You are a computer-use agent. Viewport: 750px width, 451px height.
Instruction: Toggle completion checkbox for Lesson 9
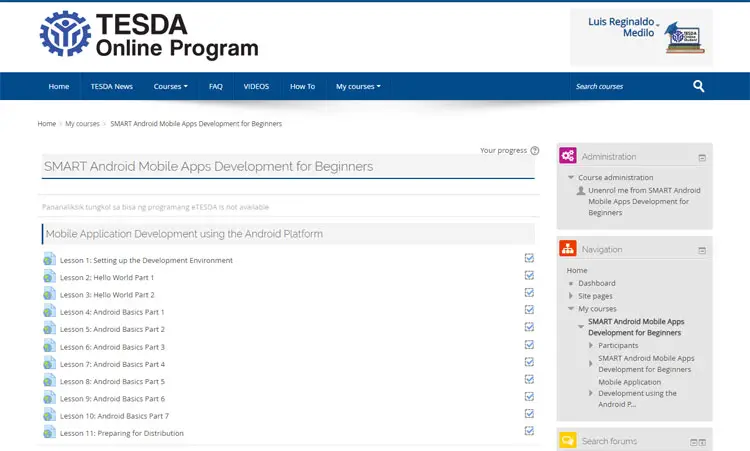529,396
